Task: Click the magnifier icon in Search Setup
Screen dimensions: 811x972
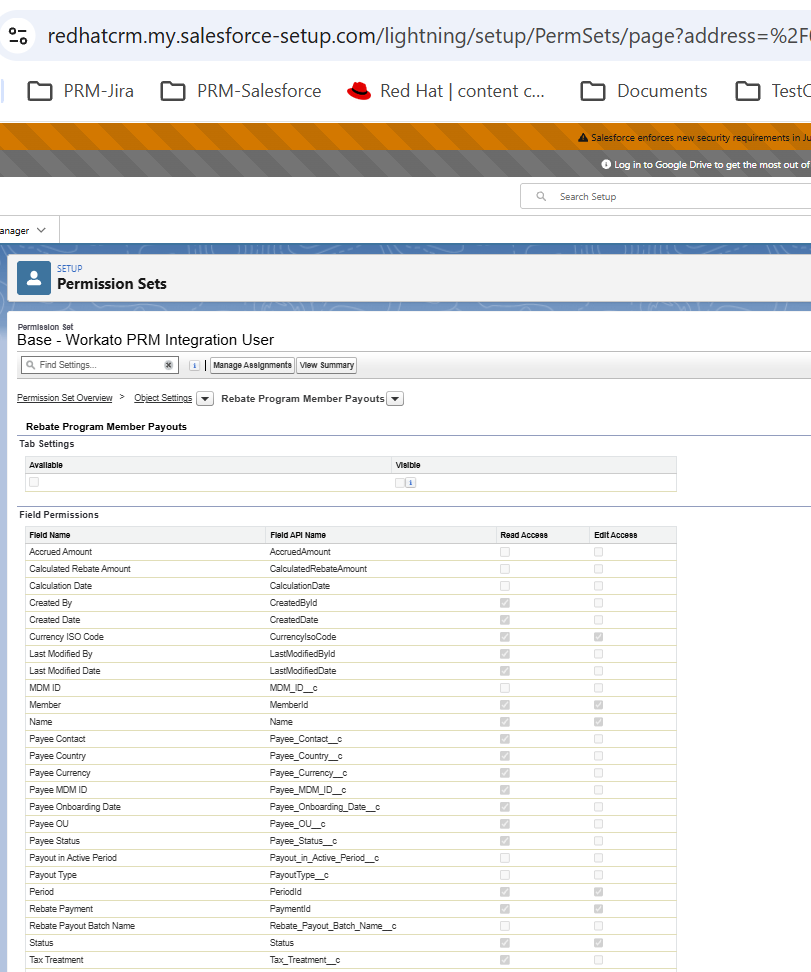Action: pos(541,197)
